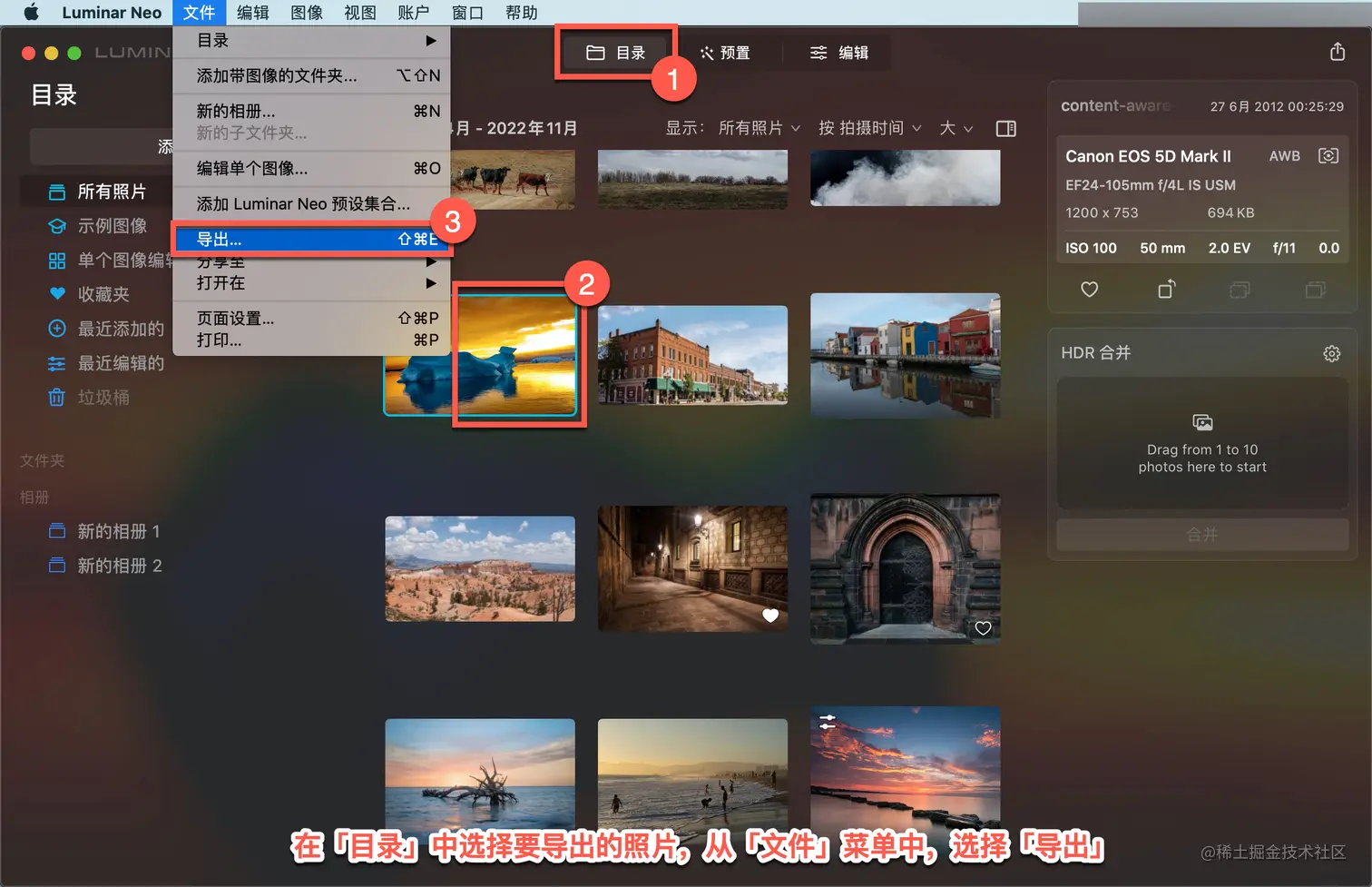
Task: Choose 编辑单个图像... menu entry
Action: point(311,168)
